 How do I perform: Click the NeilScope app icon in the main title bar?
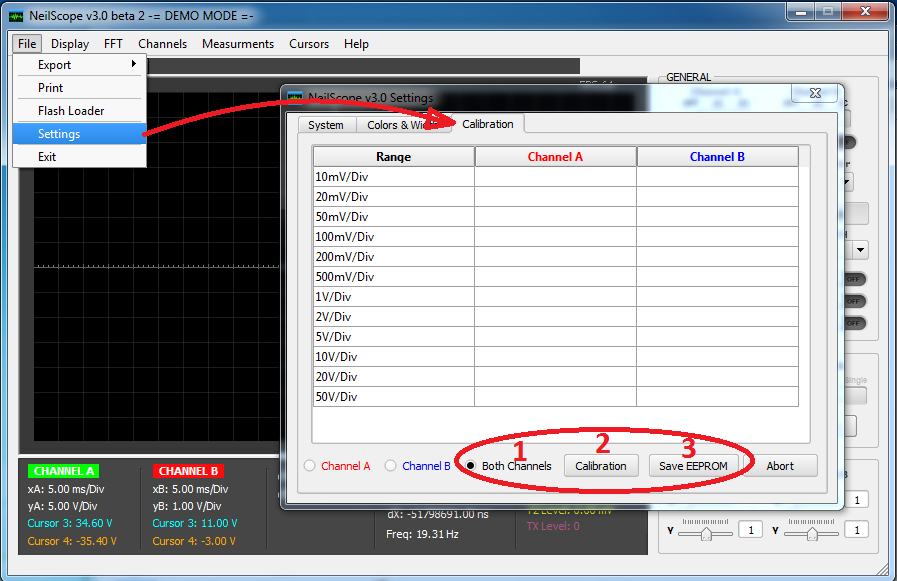16,16
